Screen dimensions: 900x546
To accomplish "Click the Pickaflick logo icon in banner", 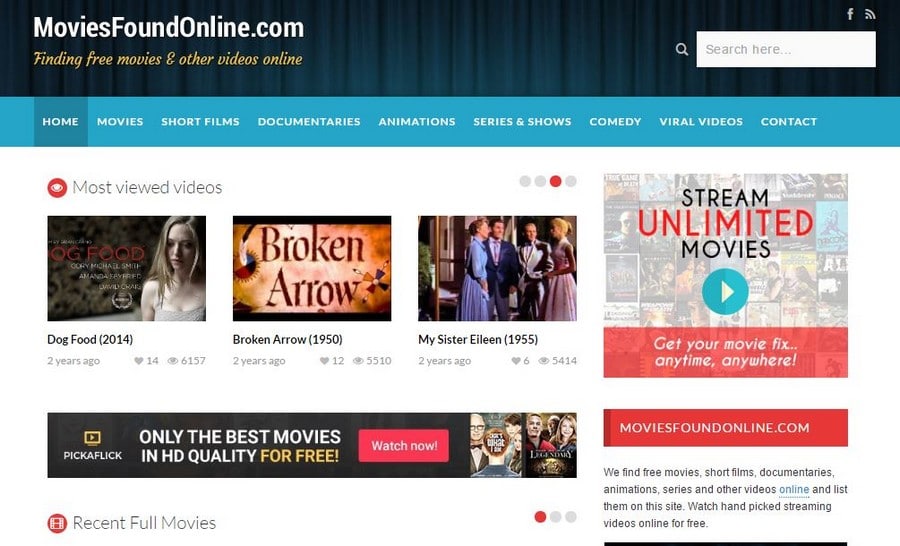I will click(92, 438).
